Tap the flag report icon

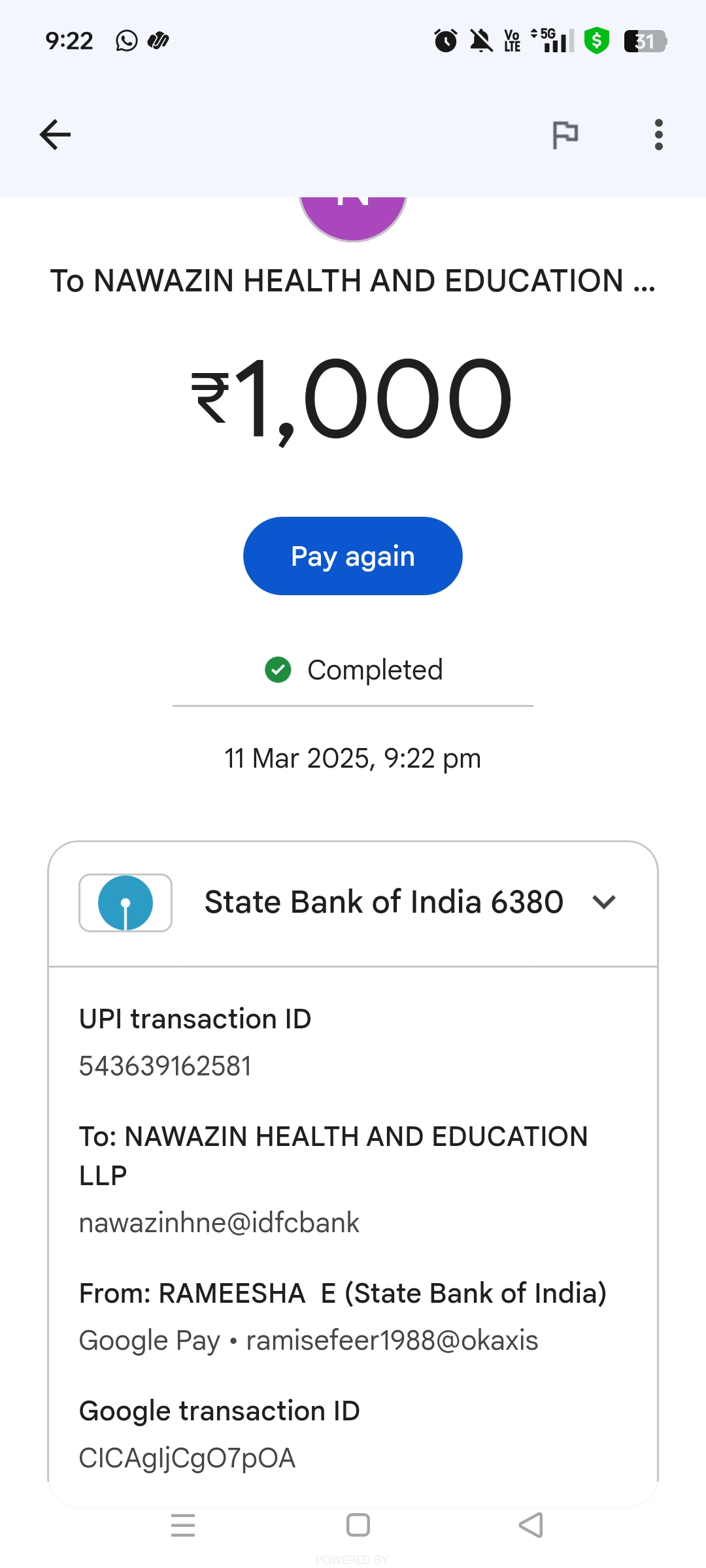tap(565, 135)
